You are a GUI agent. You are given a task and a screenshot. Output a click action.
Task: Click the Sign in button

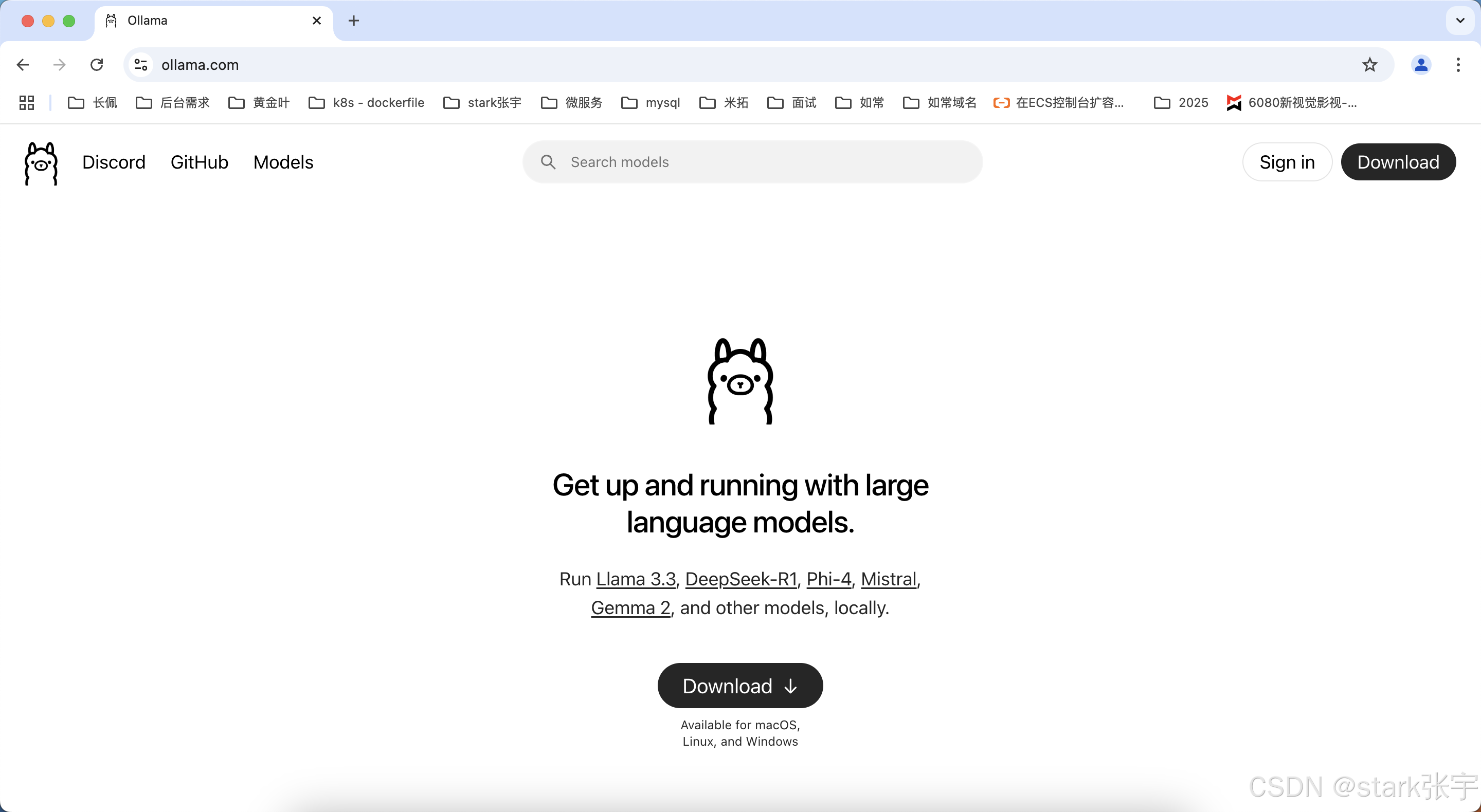tap(1287, 162)
